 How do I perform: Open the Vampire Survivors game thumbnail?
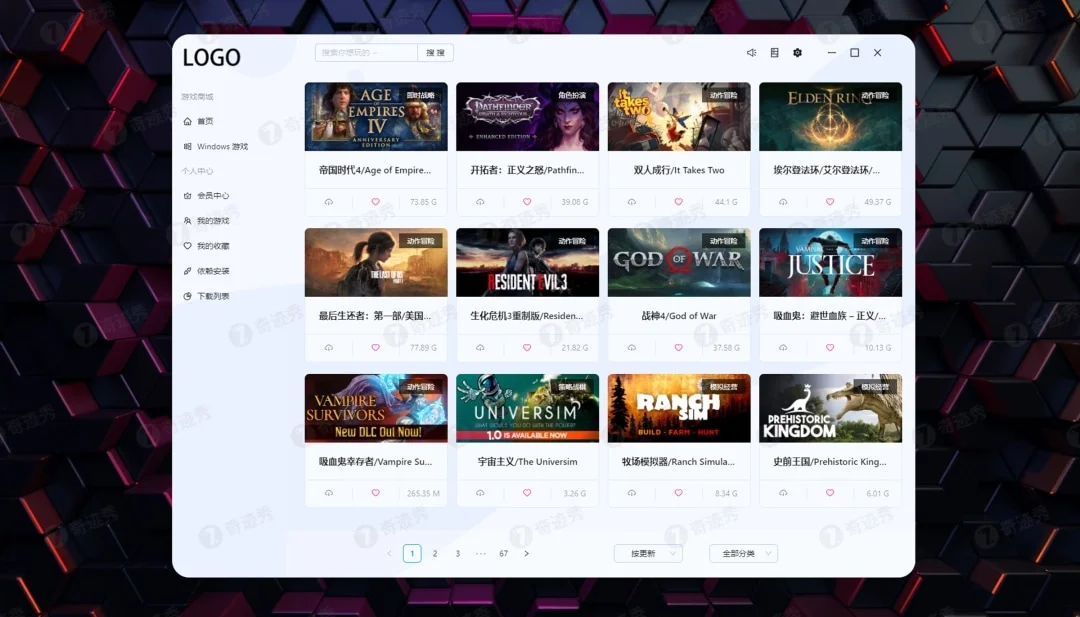375,407
